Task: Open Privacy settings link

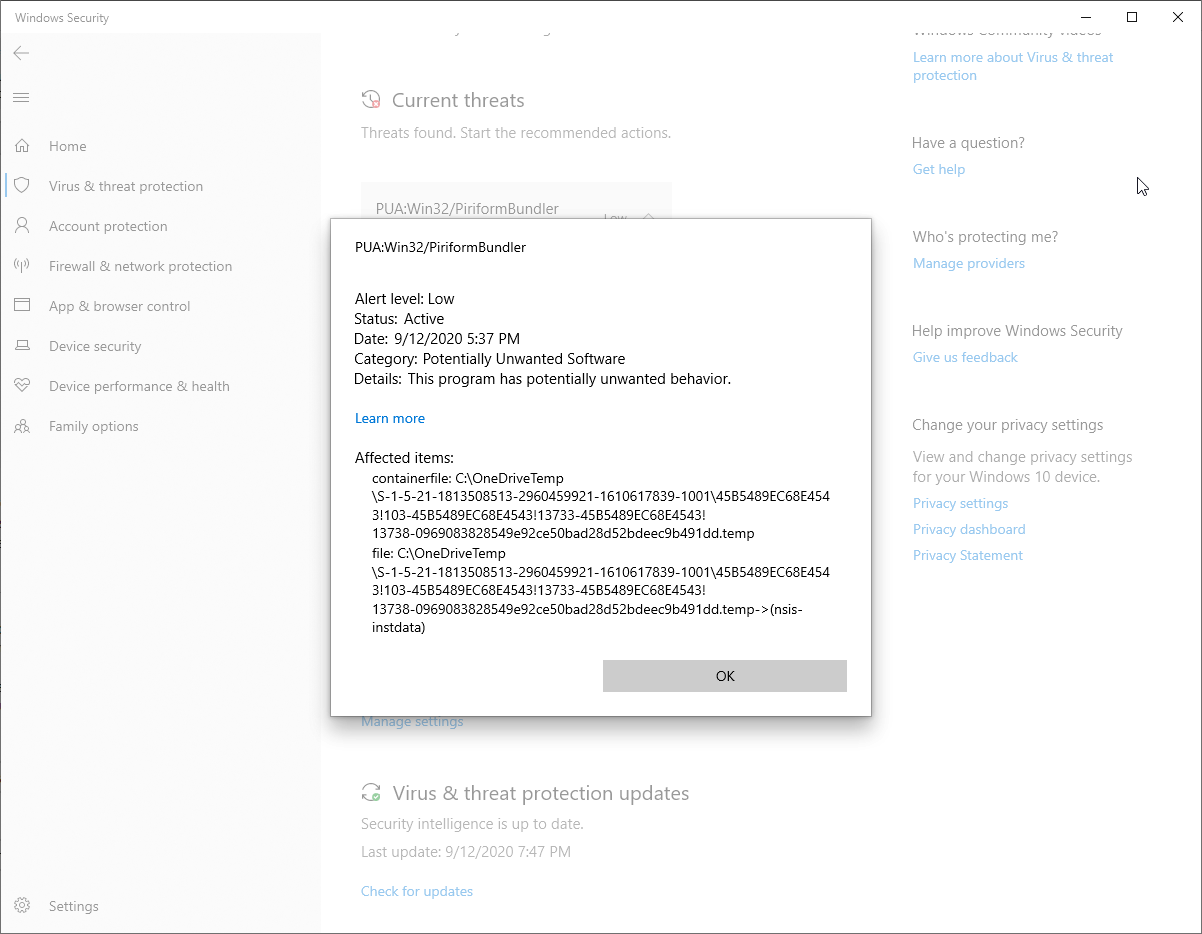Action: pyautogui.click(x=960, y=503)
